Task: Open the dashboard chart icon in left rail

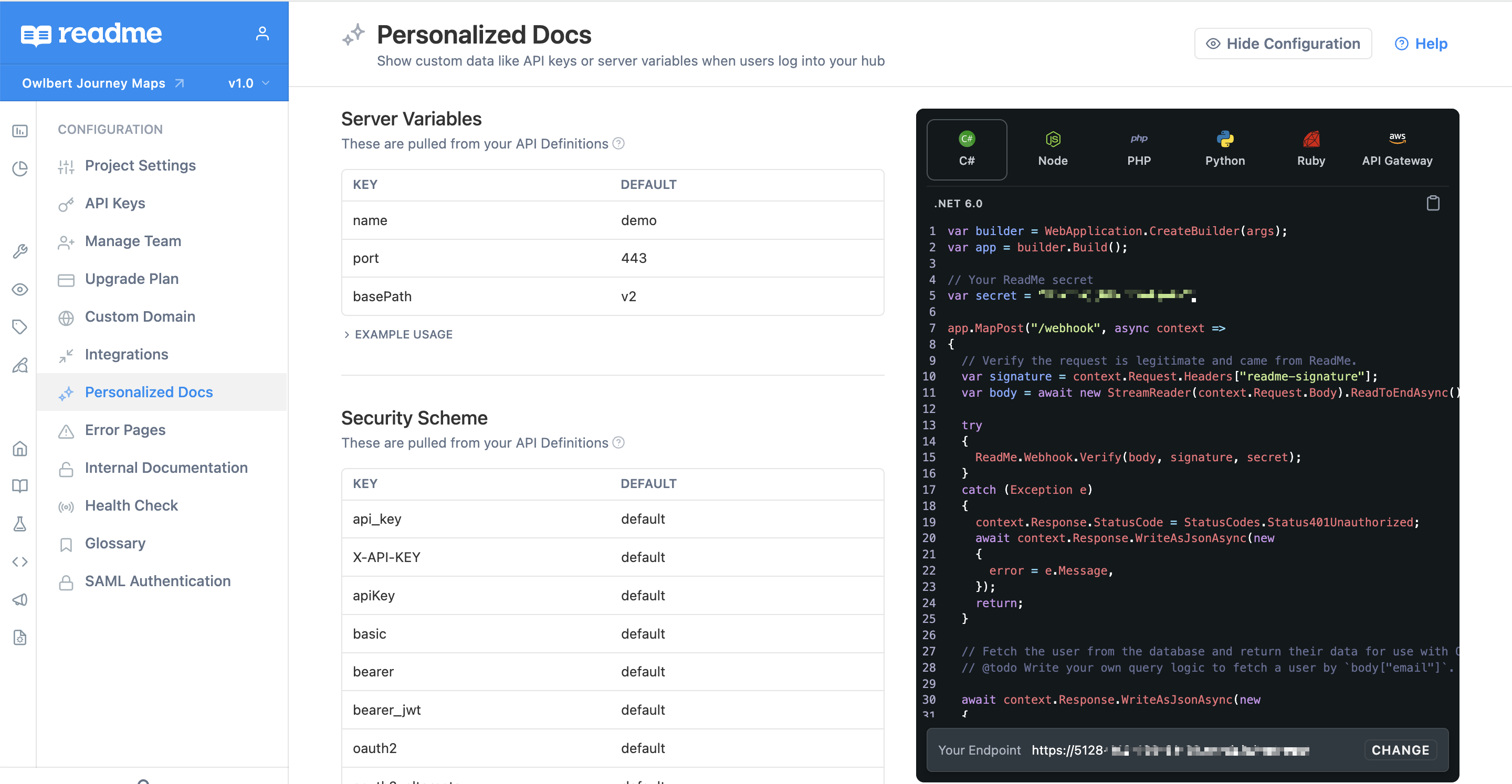Action: pyautogui.click(x=20, y=131)
